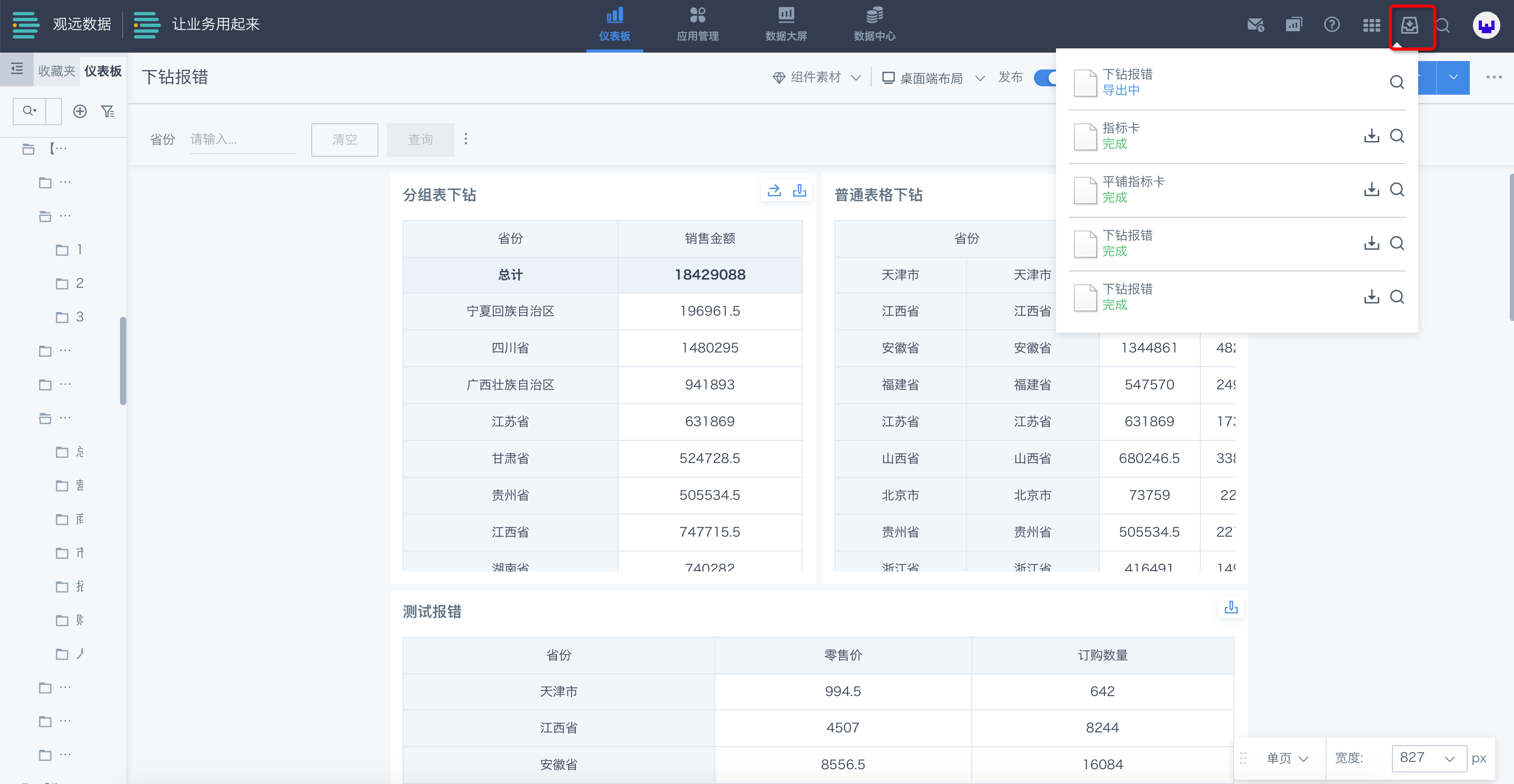The height and width of the screenshot is (784, 1514).
Task: Click 北京市 first column cell
Action: (x=900, y=495)
